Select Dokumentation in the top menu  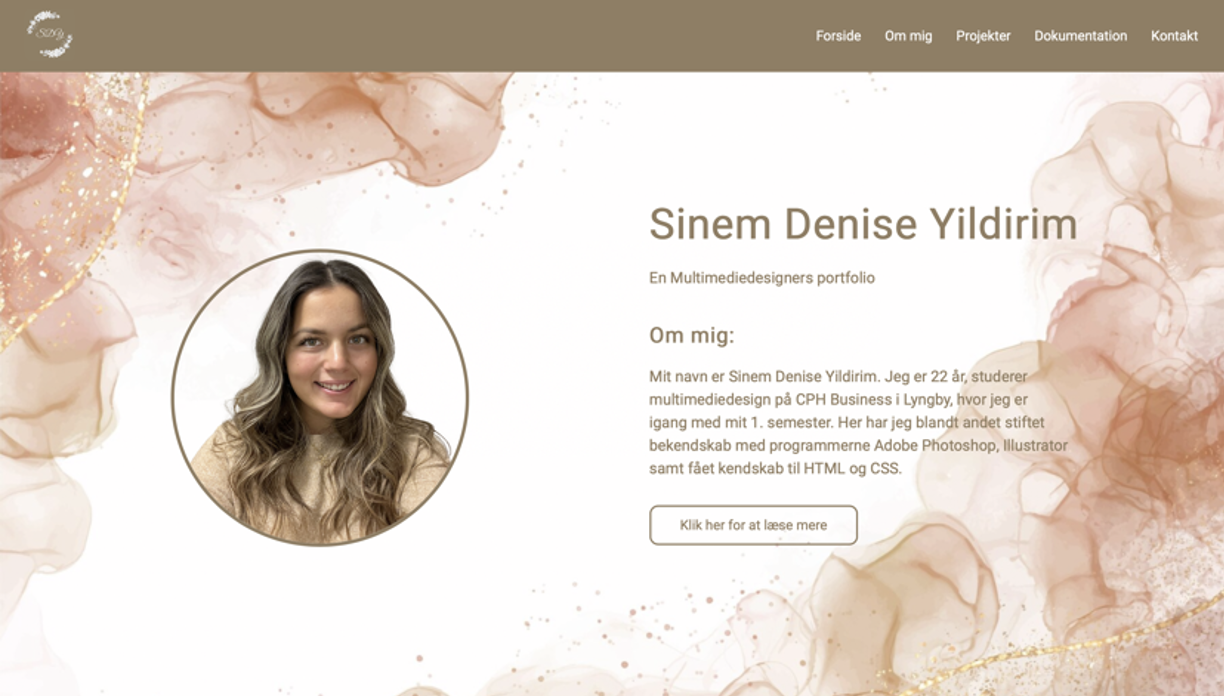tap(1080, 36)
